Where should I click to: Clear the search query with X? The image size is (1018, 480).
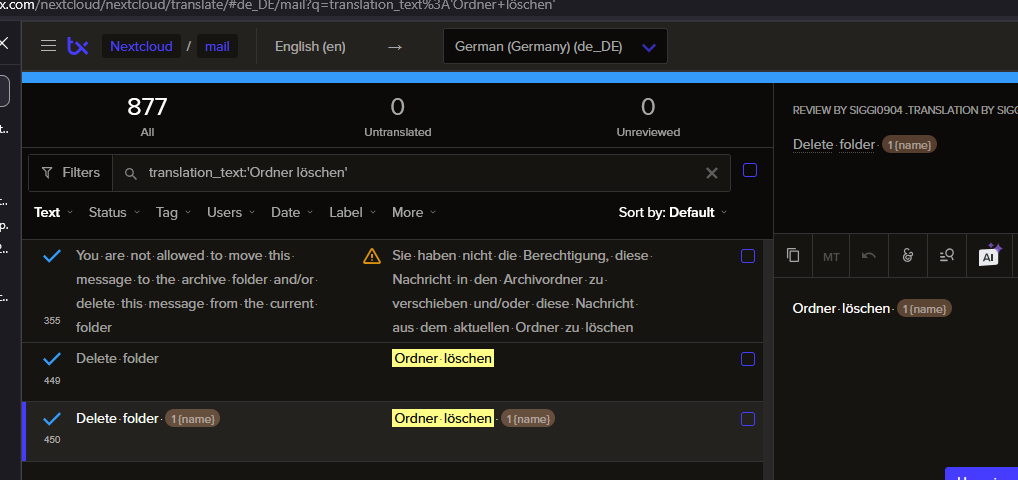712,173
